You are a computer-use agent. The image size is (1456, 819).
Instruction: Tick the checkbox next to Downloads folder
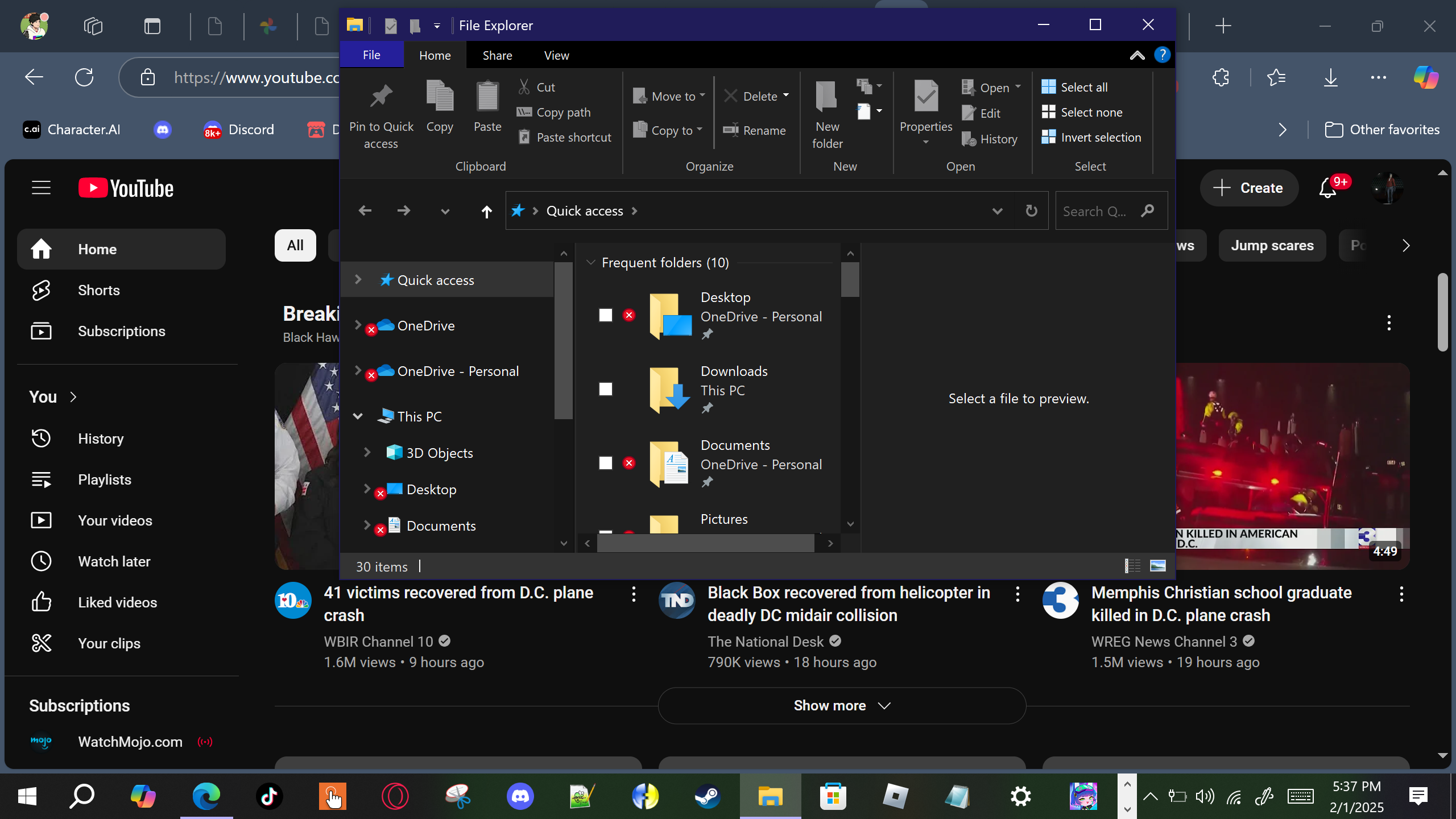tap(606, 389)
